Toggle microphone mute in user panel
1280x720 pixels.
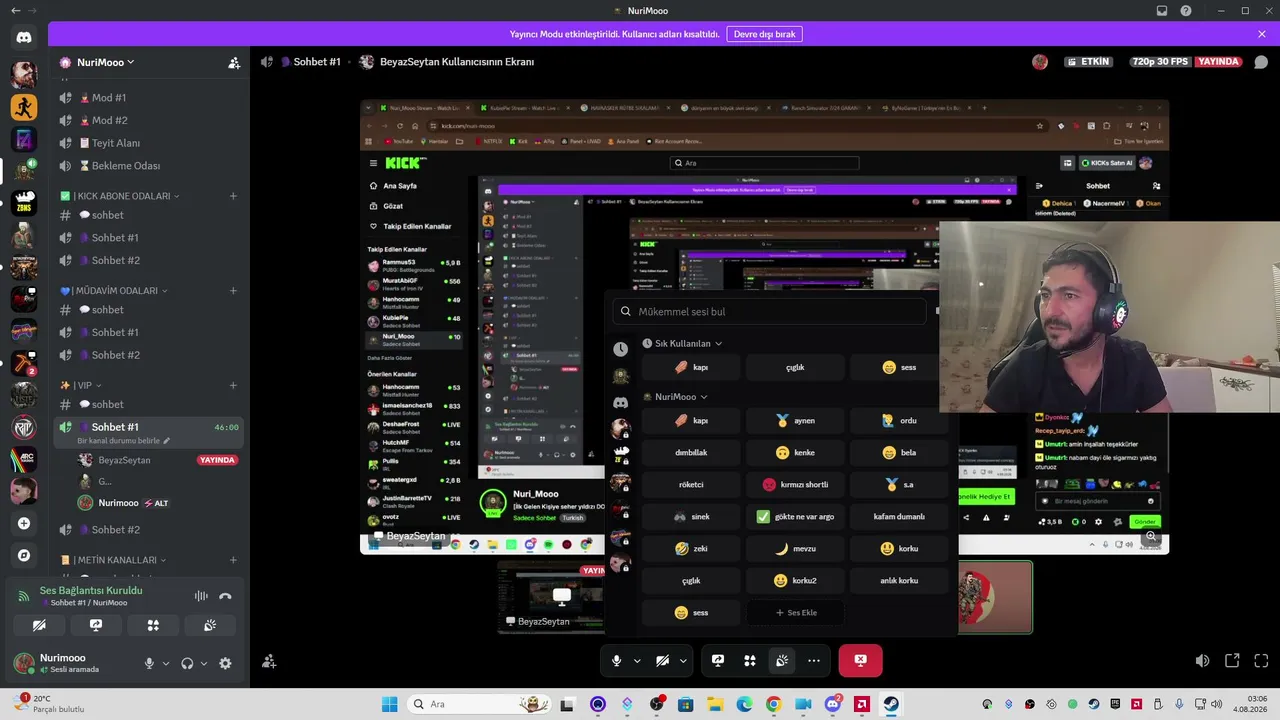[149, 663]
